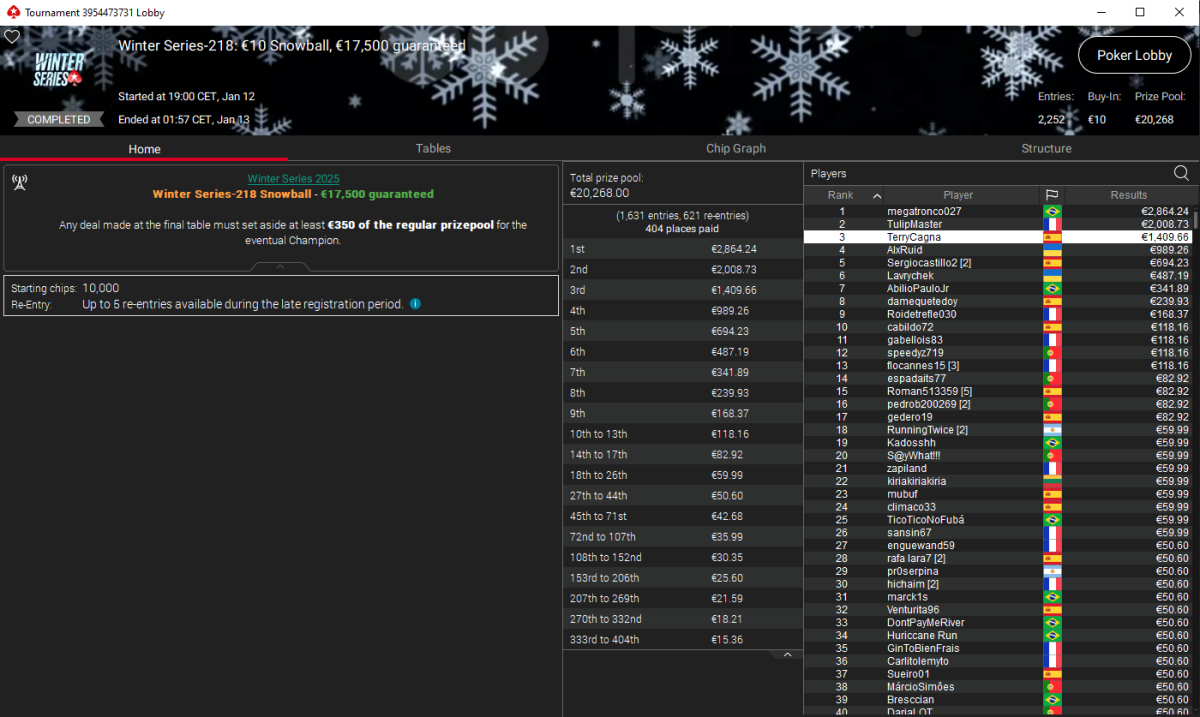Open the Winter Series 2025 link
The image size is (1200, 717).
tap(293, 179)
